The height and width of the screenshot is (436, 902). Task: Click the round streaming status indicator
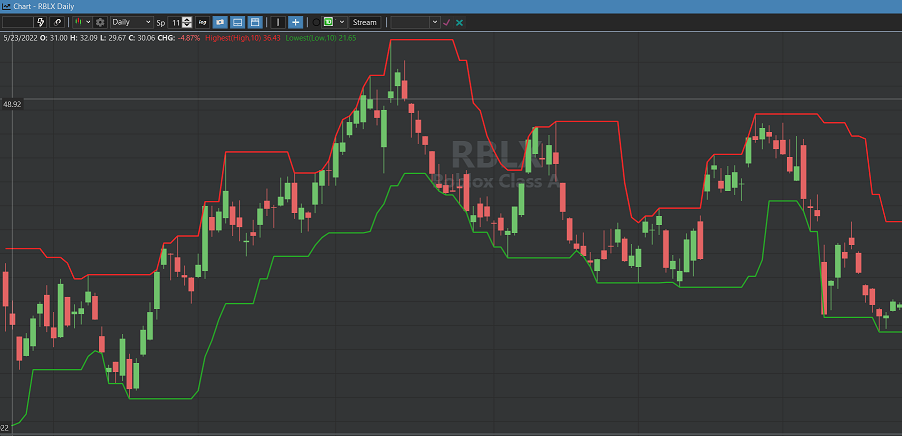(x=316, y=22)
